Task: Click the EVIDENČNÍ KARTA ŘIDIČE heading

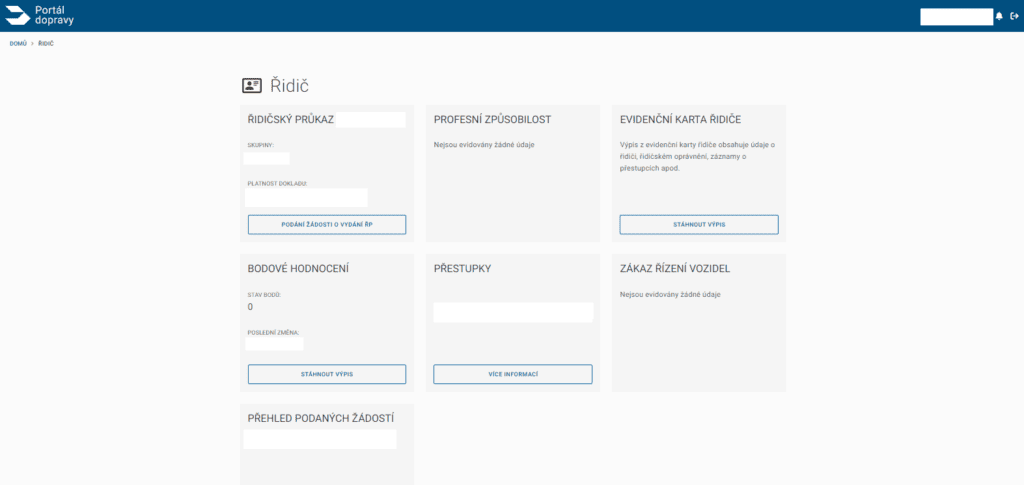Action: pyautogui.click(x=680, y=119)
